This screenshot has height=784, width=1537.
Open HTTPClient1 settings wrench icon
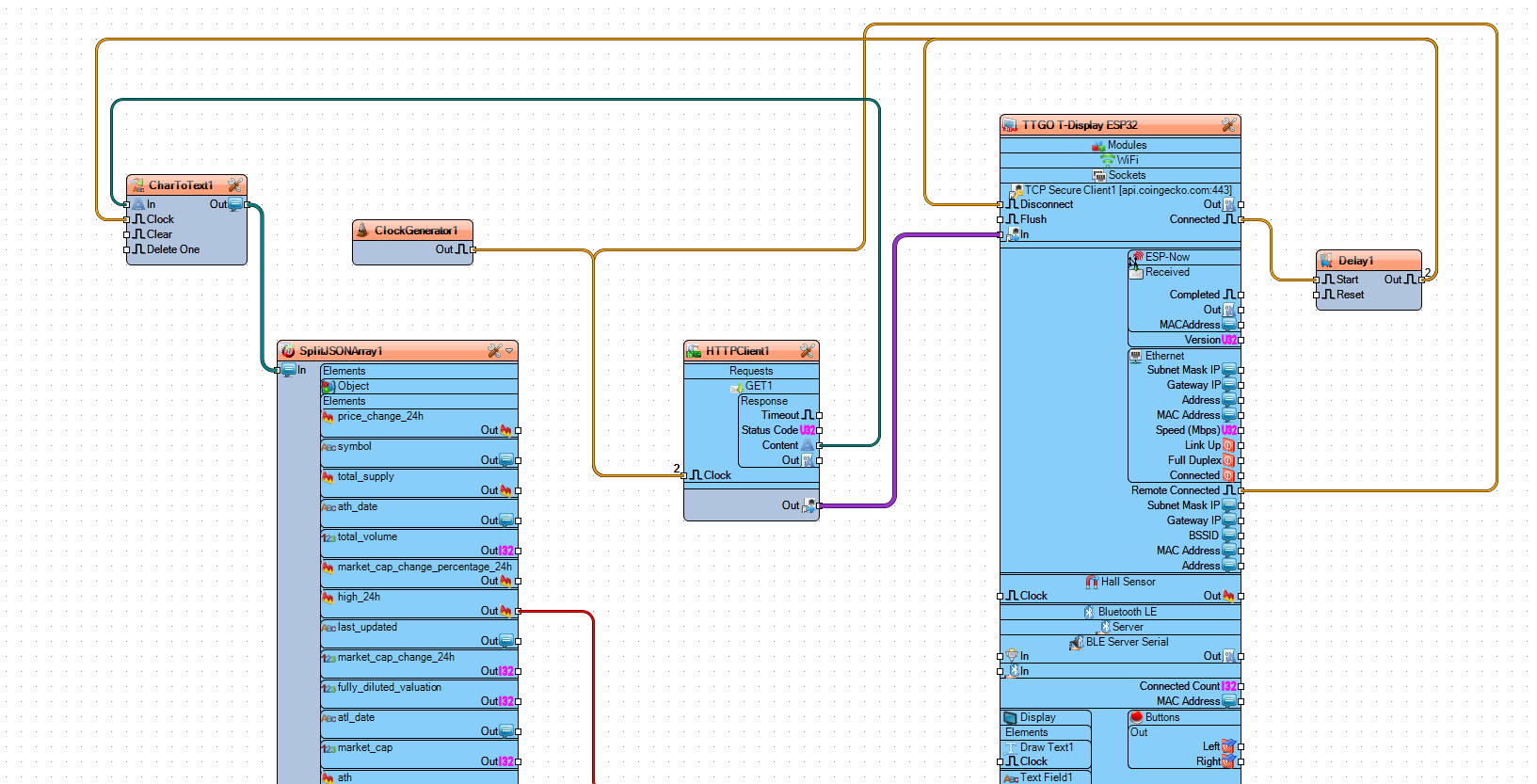pos(807,351)
